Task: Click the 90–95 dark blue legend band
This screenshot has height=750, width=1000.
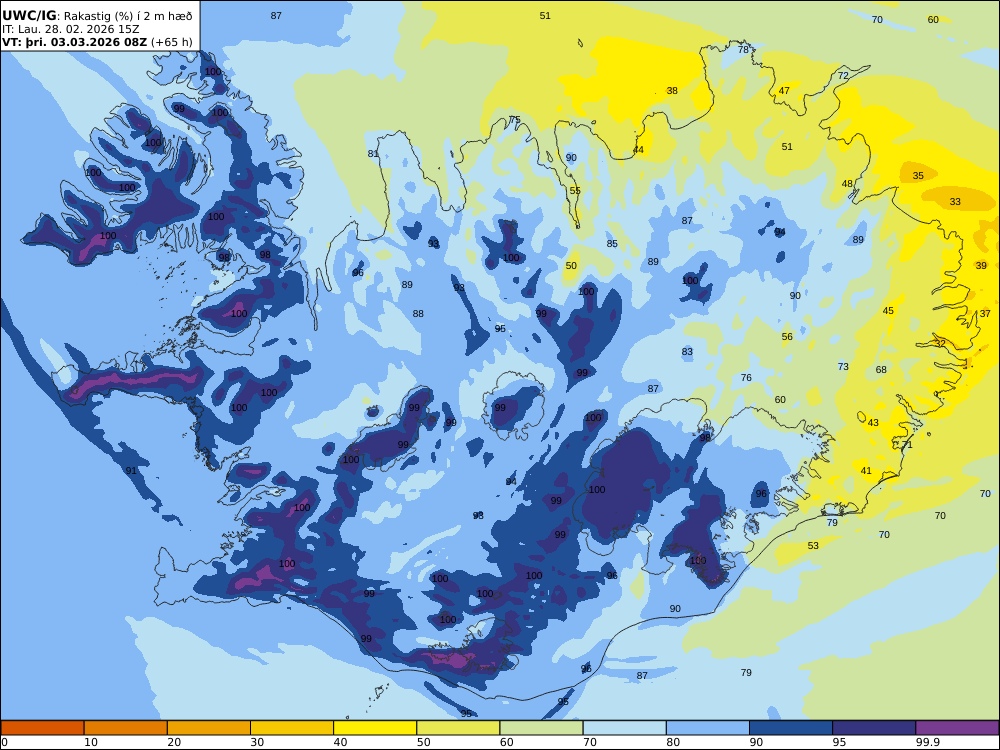Action: click(x=791, y=728)
